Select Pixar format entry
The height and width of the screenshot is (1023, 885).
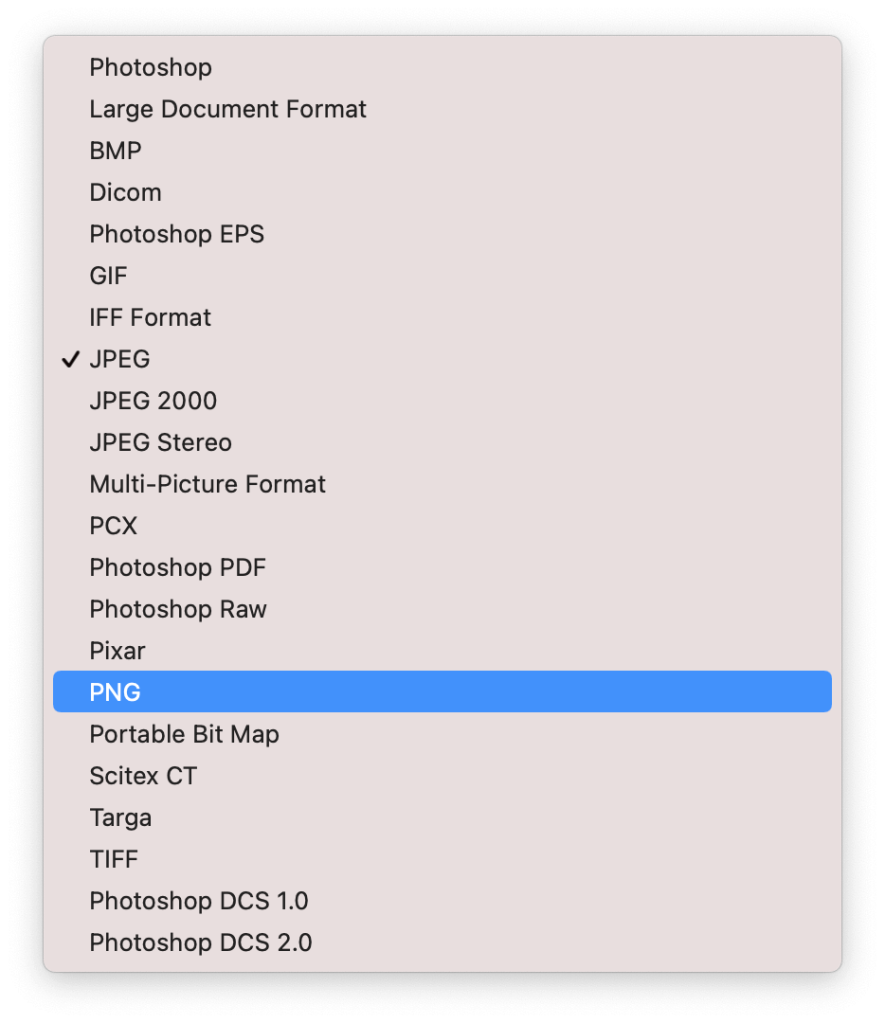tap(442, 651)
